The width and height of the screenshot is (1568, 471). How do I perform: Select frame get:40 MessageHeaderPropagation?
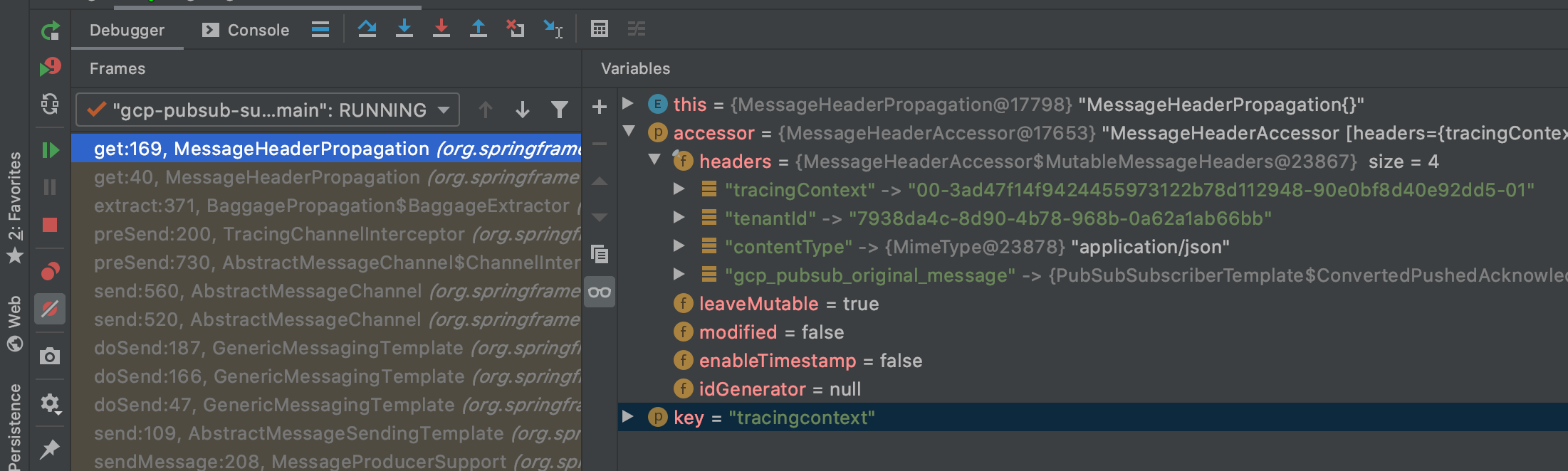tap(326, 177)
